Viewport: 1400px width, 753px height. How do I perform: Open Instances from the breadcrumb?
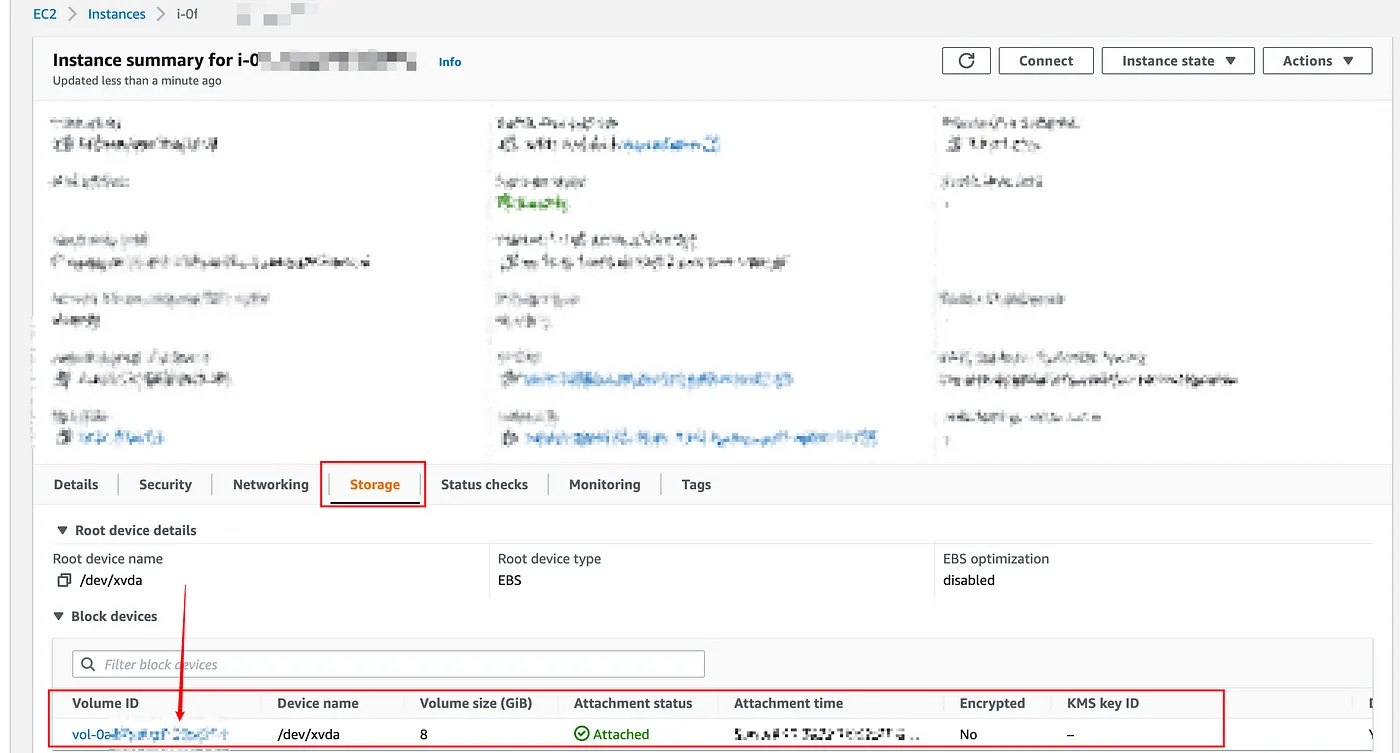pos(116,13)
